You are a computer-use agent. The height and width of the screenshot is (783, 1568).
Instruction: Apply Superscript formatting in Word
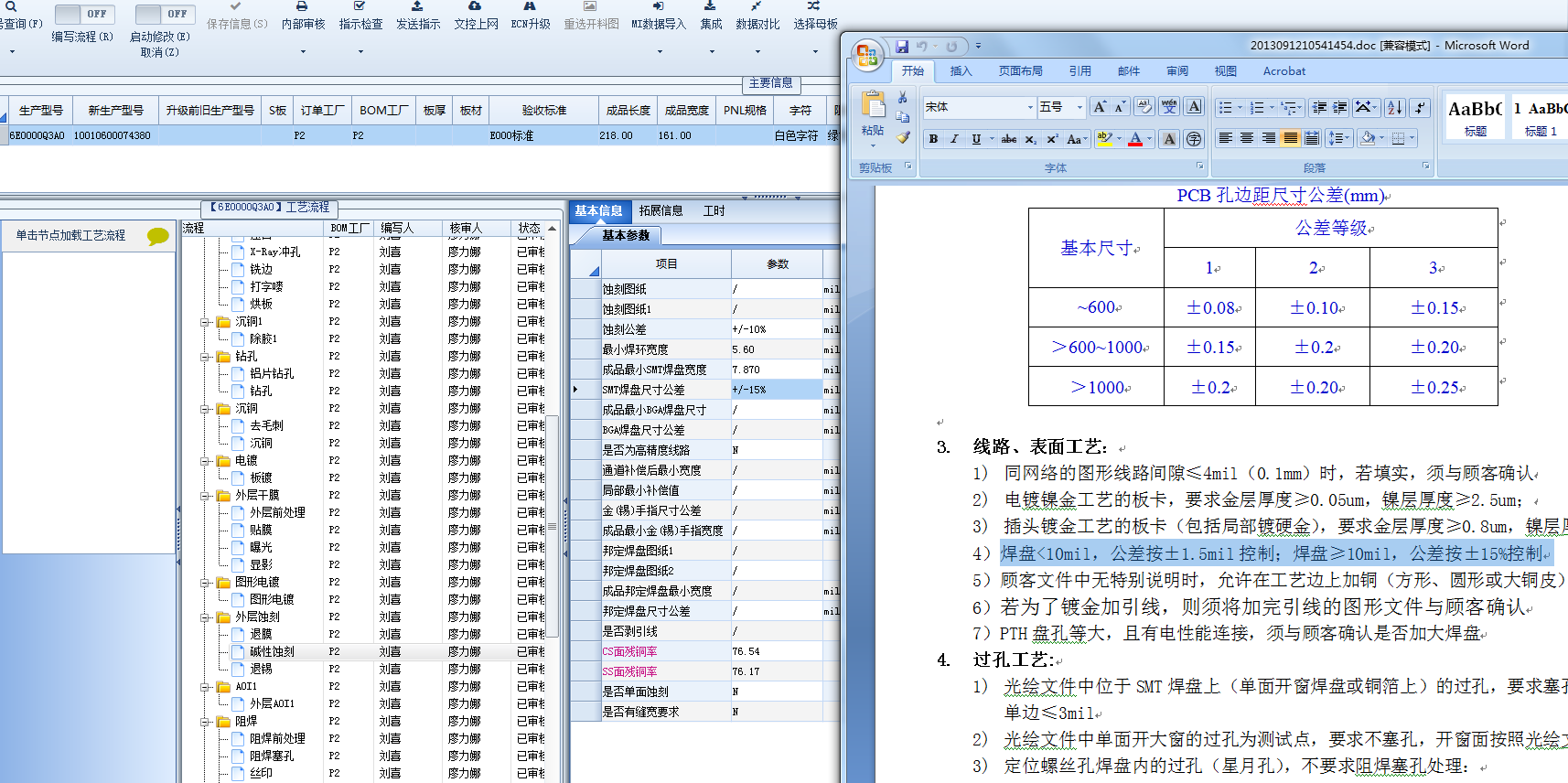point(1053,139)
